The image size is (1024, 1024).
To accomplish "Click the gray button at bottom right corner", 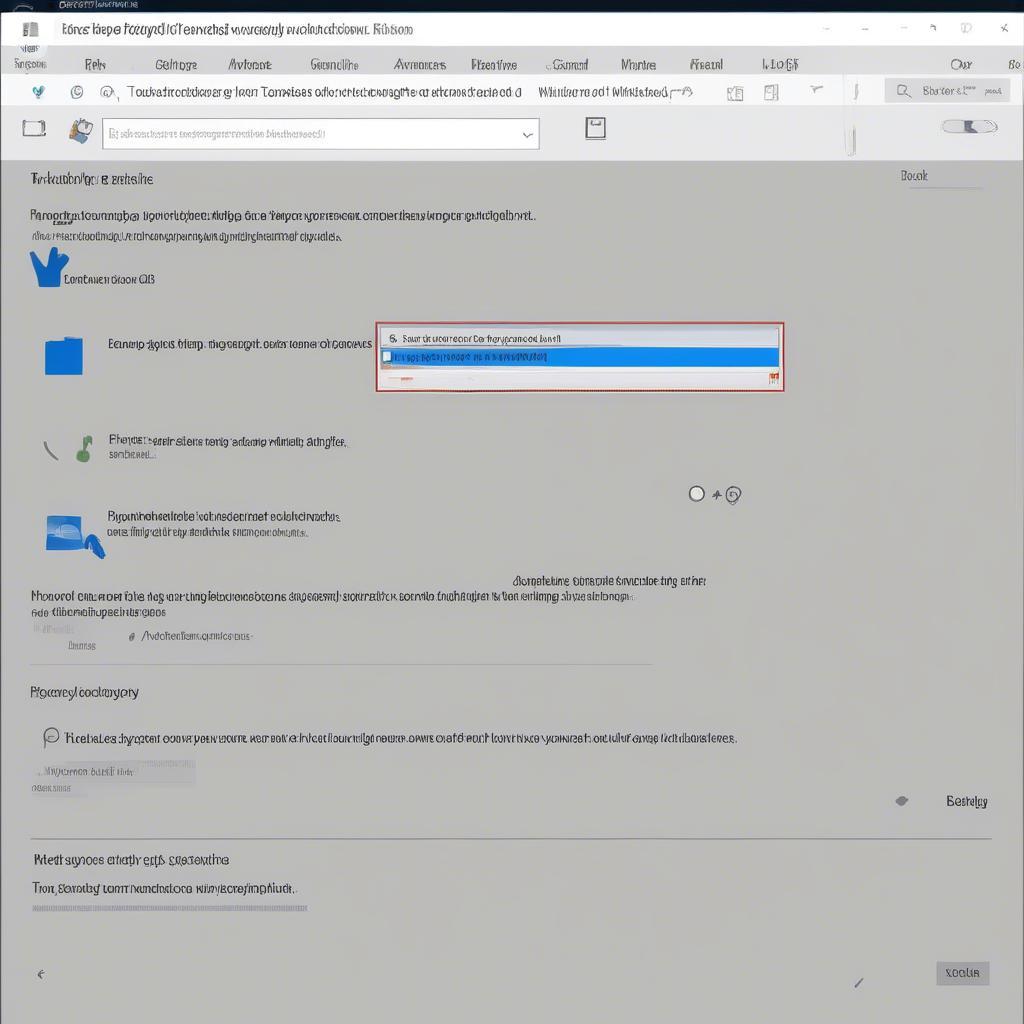I will [963, 973].
